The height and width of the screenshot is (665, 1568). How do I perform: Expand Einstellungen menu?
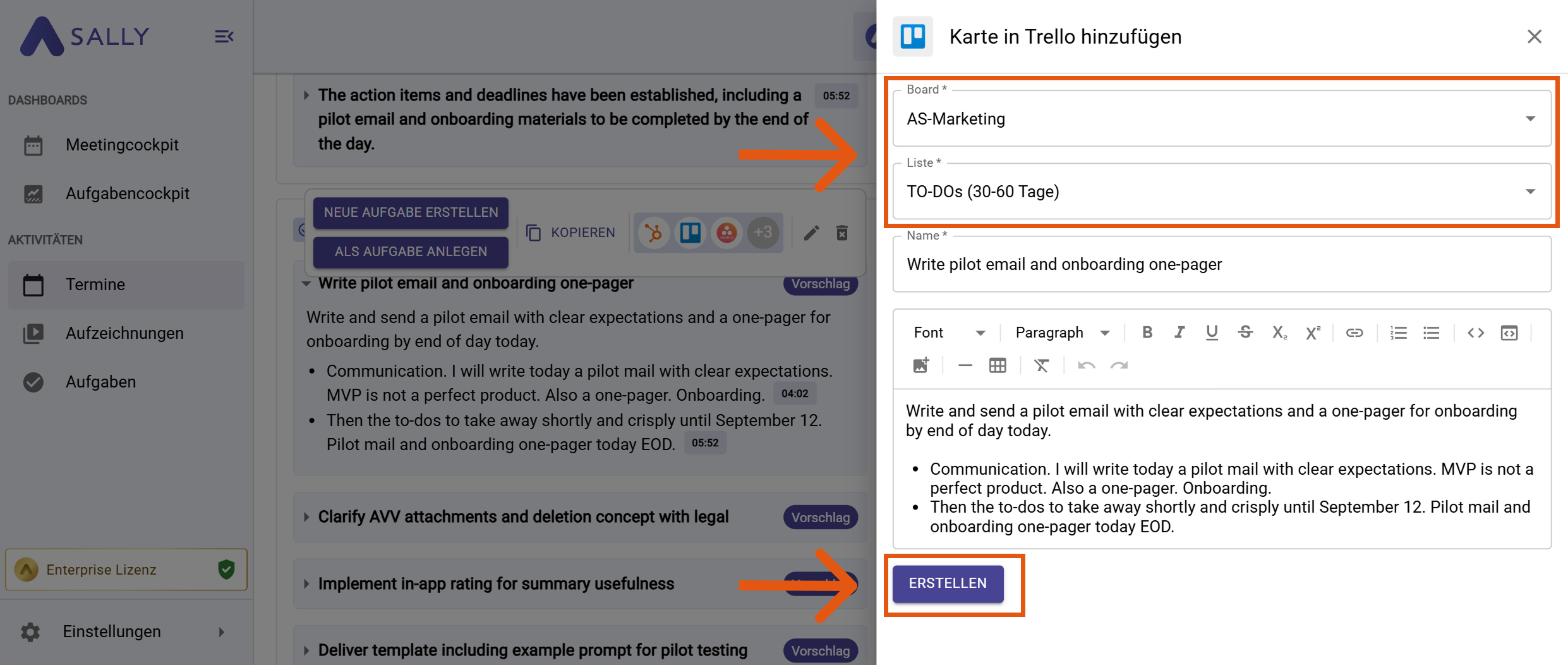[126, 631]
